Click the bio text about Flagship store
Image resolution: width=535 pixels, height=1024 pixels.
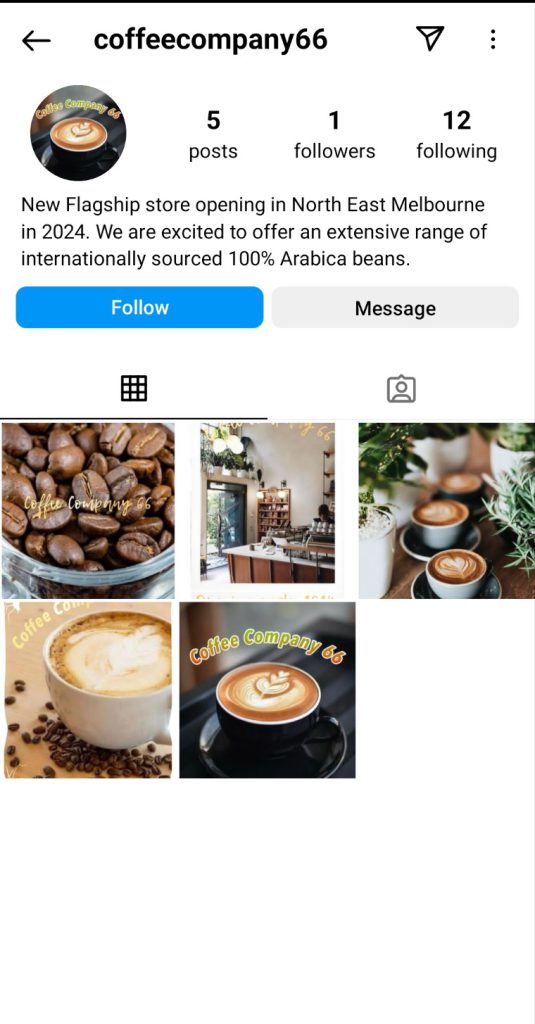tap(254, 232)
